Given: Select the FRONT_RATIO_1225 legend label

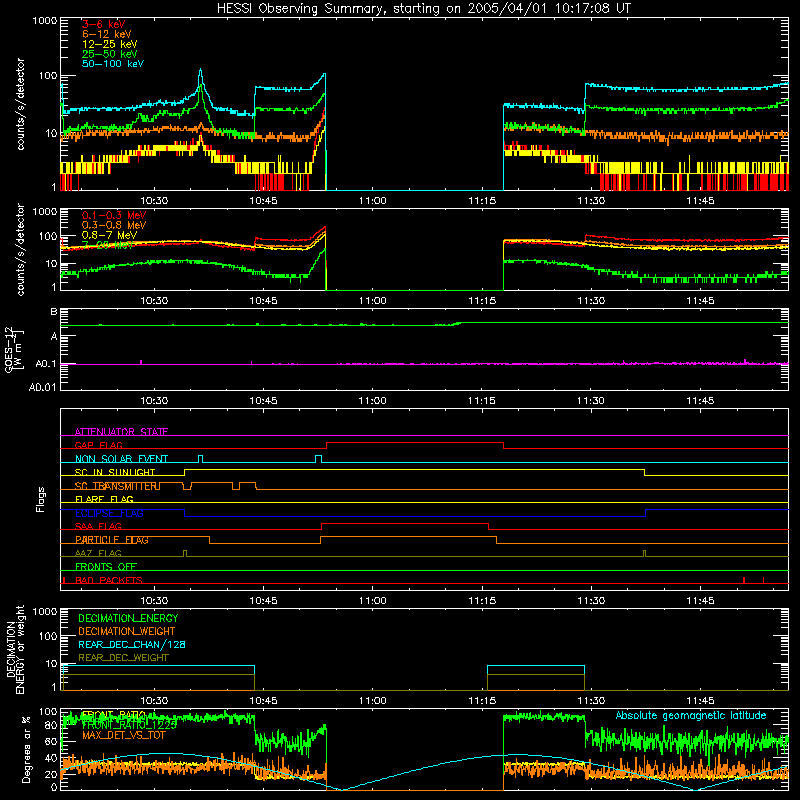Looking at the screenshot, I should 129,724.
